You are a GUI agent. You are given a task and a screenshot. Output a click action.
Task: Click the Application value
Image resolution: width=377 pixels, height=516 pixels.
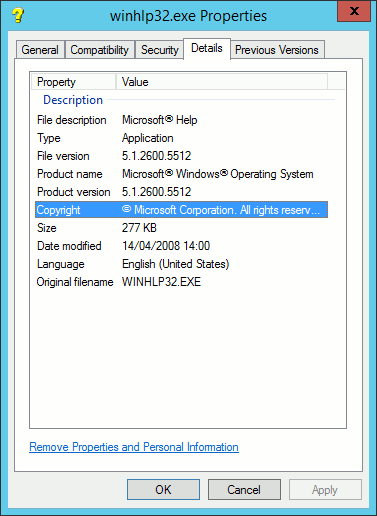point(148,138)
